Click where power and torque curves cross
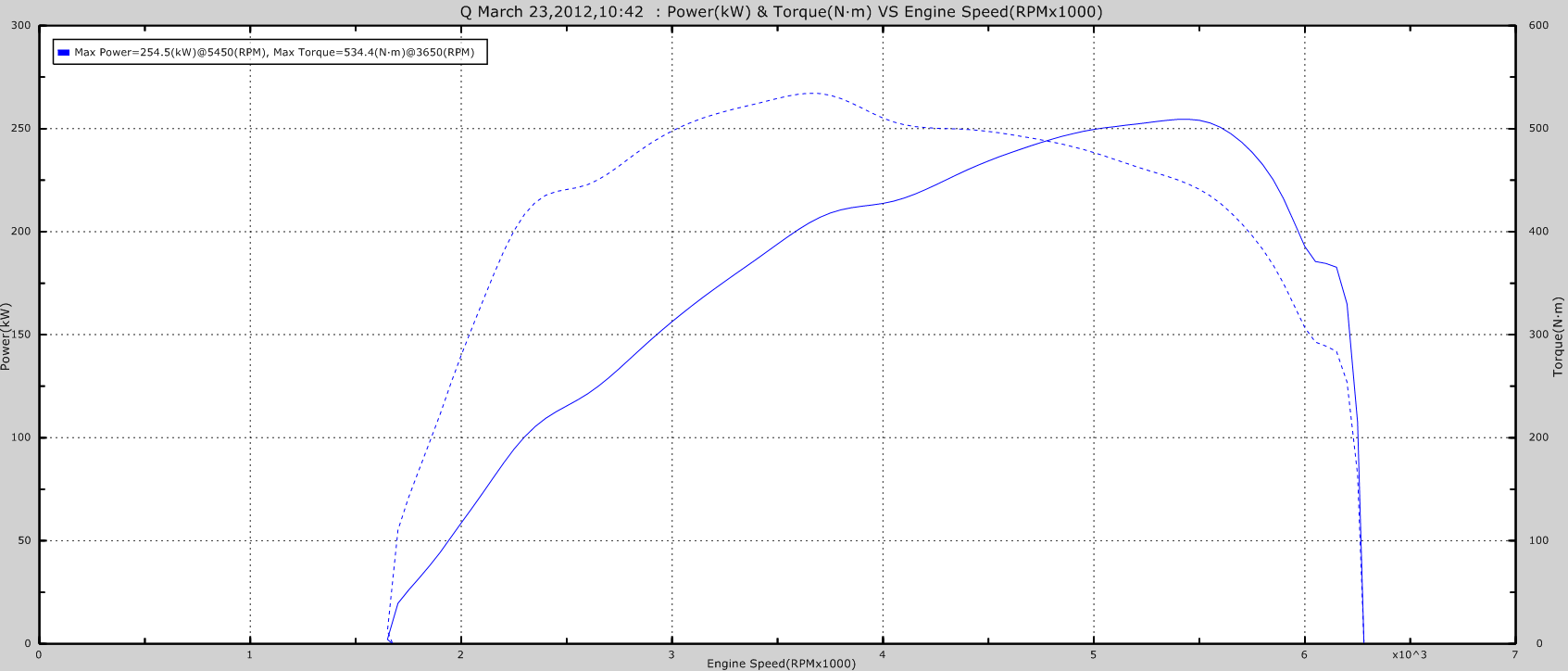Viewport: 1568px width, 671px height. click(1047, 141)
